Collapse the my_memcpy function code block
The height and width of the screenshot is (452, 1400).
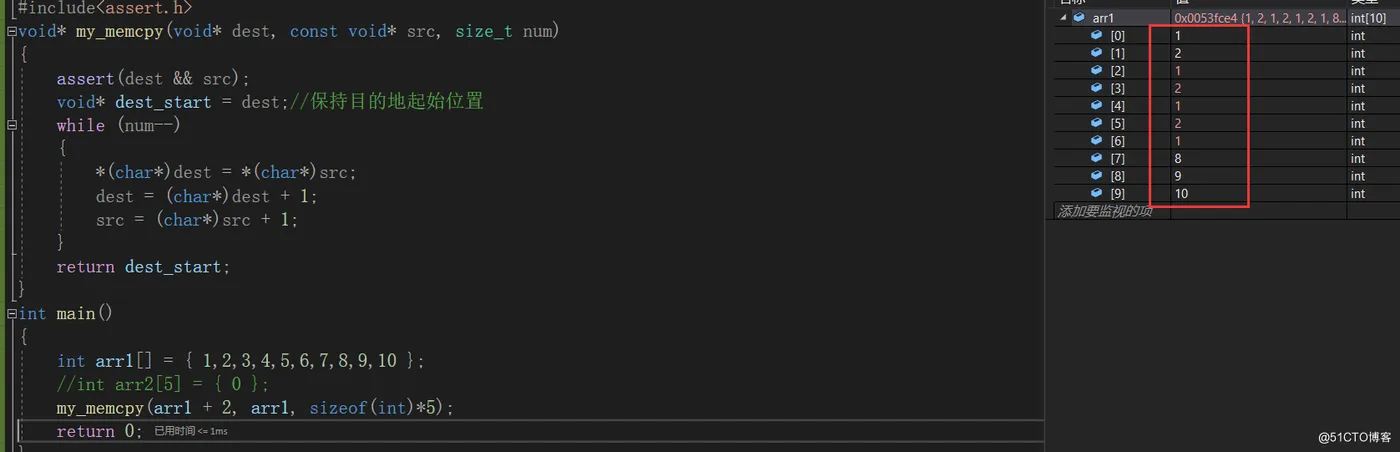(x=11, y=31)
